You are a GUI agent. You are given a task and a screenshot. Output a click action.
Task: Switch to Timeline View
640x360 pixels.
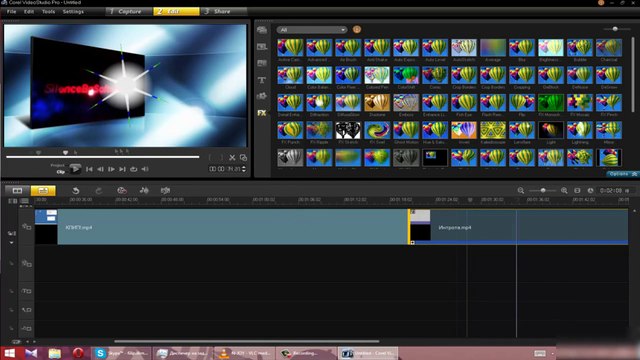(x=43, y=190)
